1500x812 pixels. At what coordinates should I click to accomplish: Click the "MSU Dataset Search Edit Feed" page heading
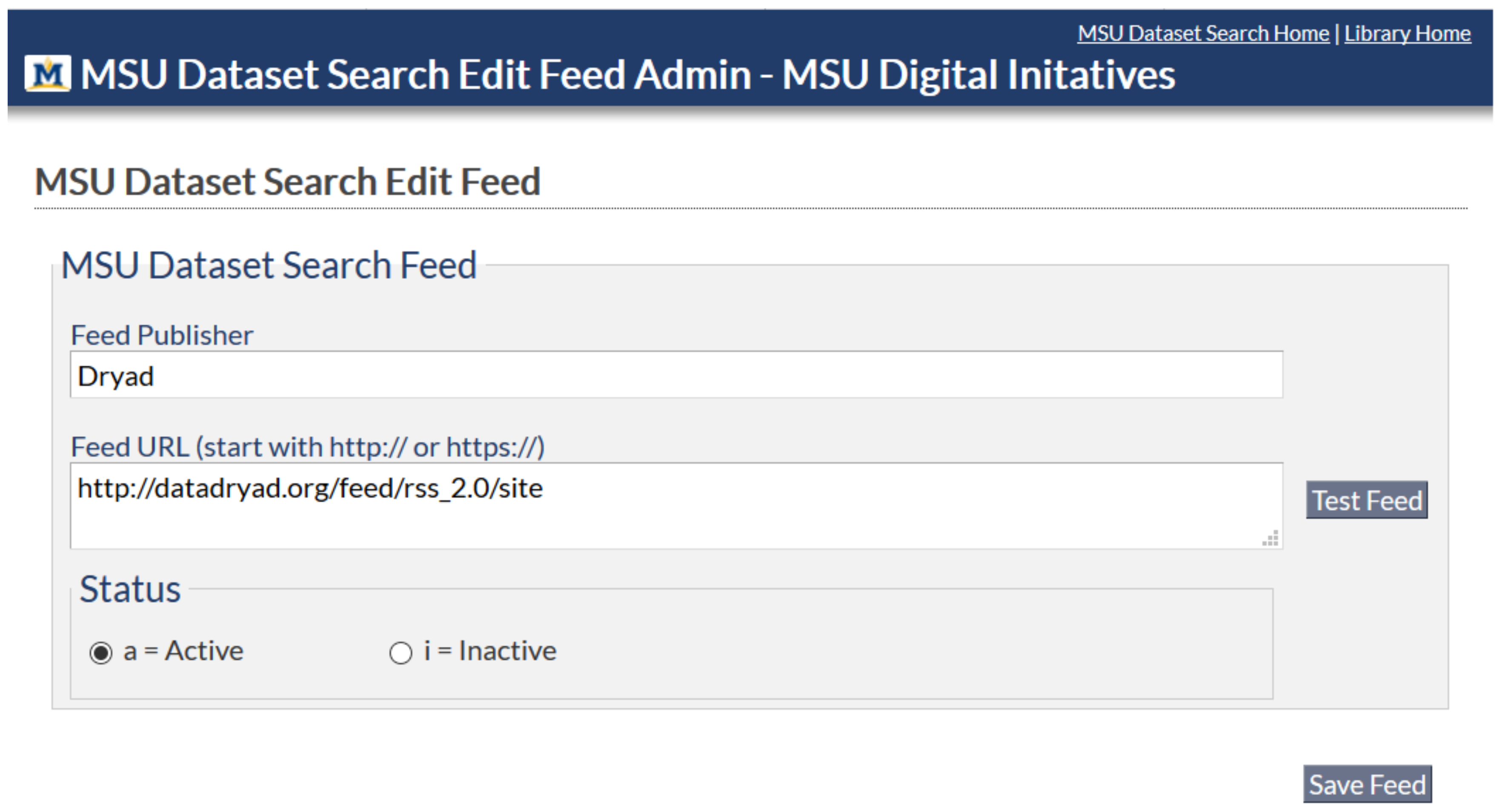coord(288,182)
